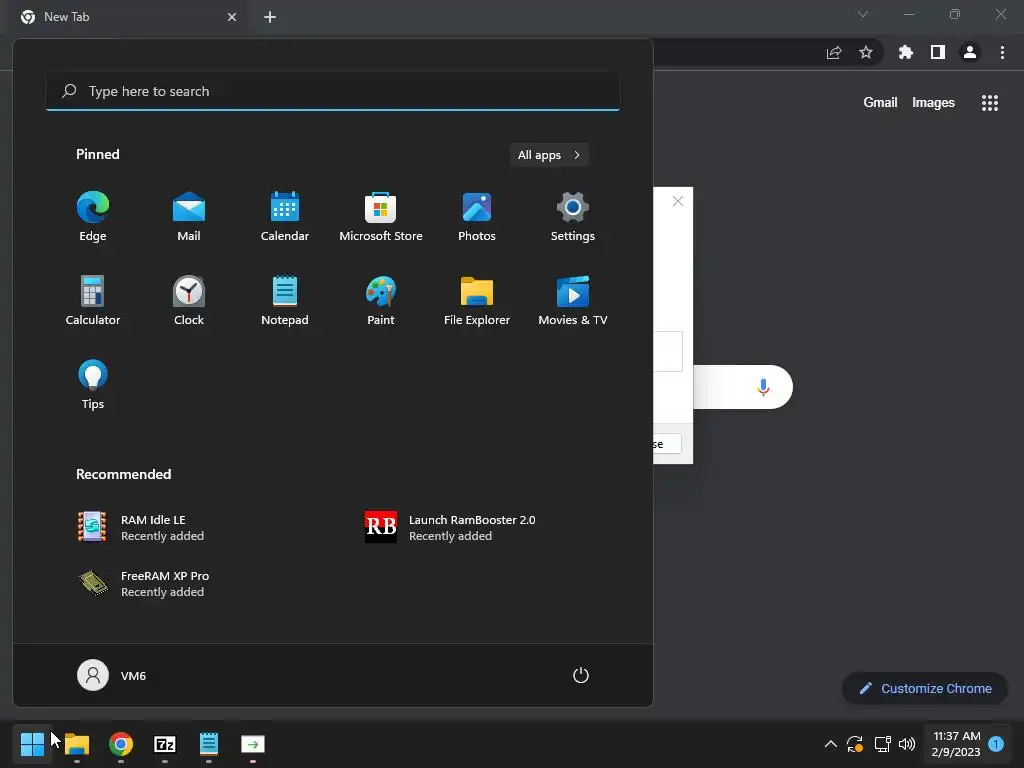
Task: Open the clock and date flyout
Action: (x=956, y=744)
